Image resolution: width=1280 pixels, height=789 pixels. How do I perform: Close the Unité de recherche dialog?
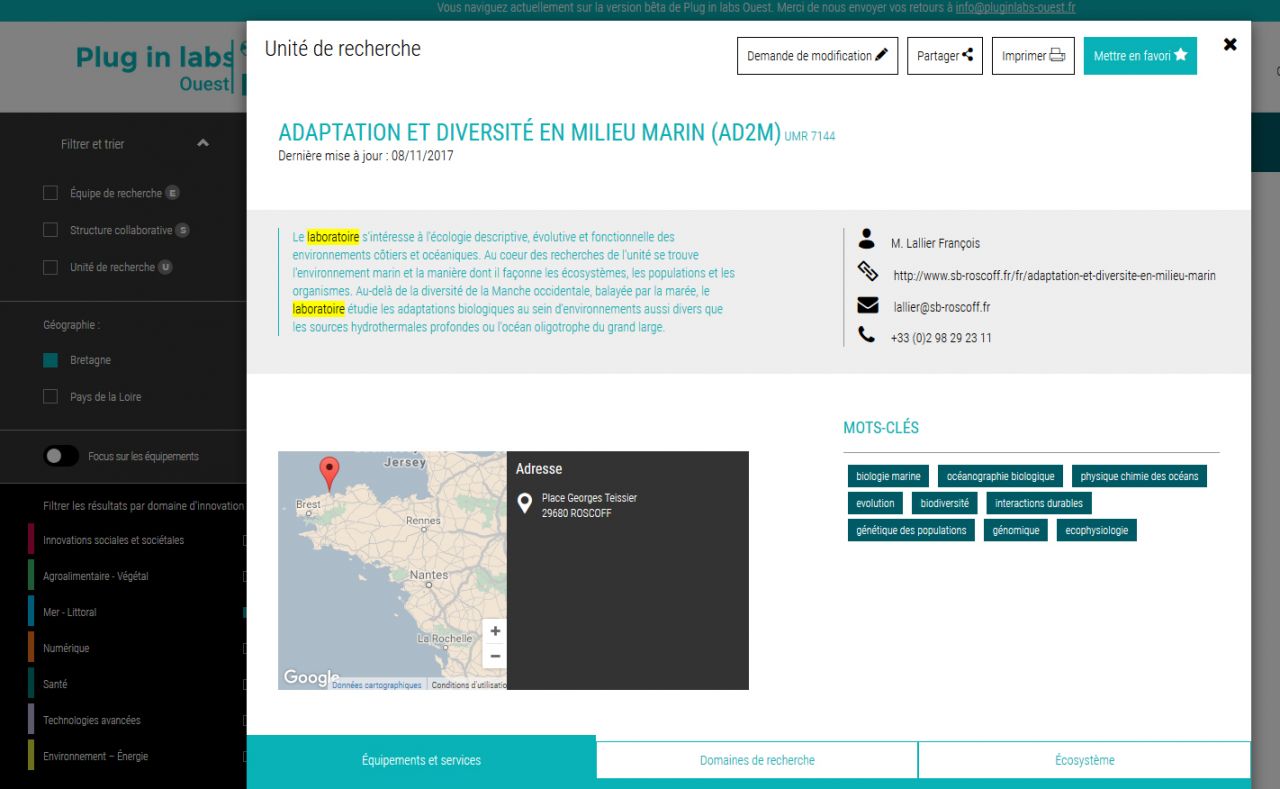click(1230, 45)
